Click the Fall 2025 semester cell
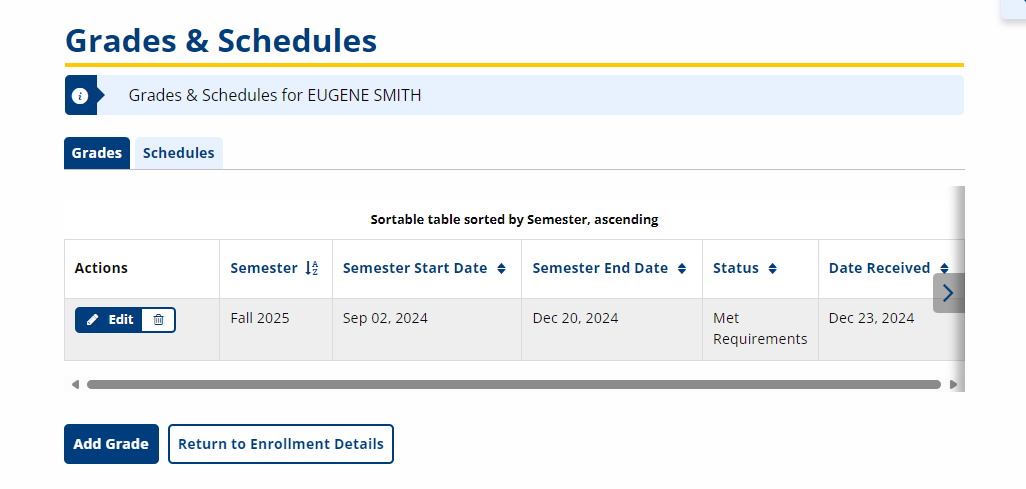 click(x=260, y=318)
